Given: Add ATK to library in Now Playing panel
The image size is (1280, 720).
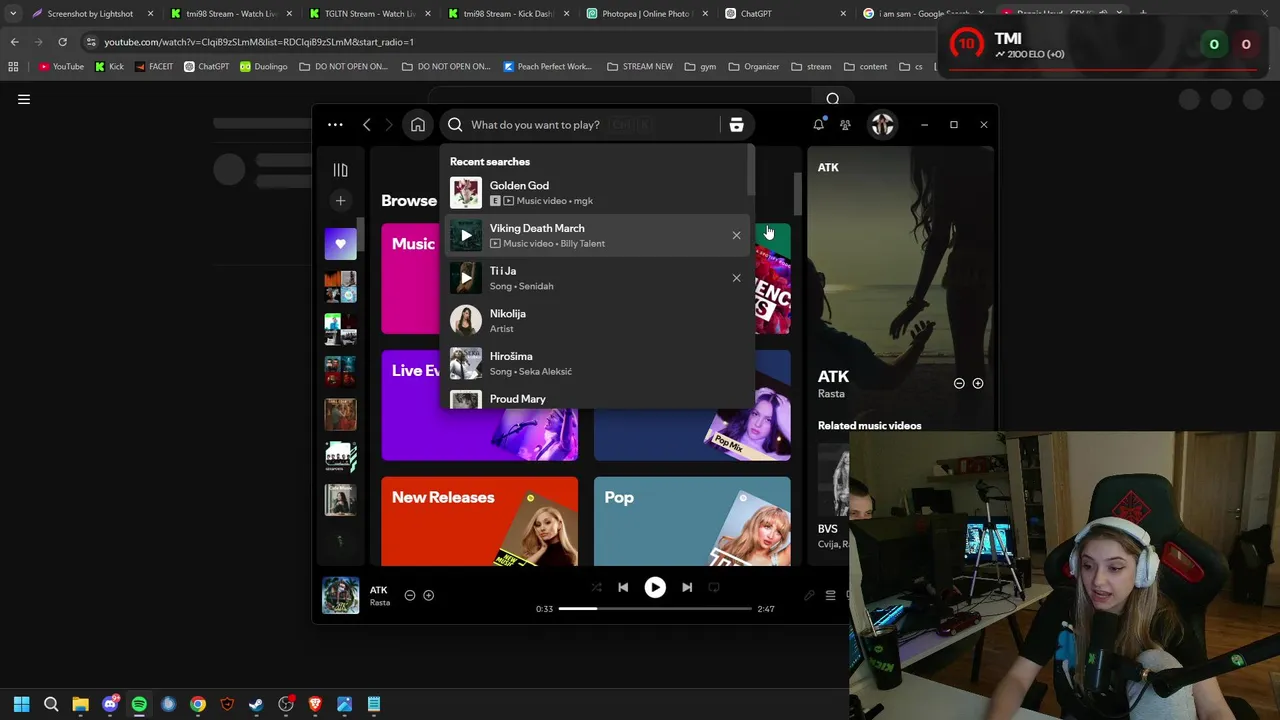Looking at the screenshot, I should pos(978,383).
